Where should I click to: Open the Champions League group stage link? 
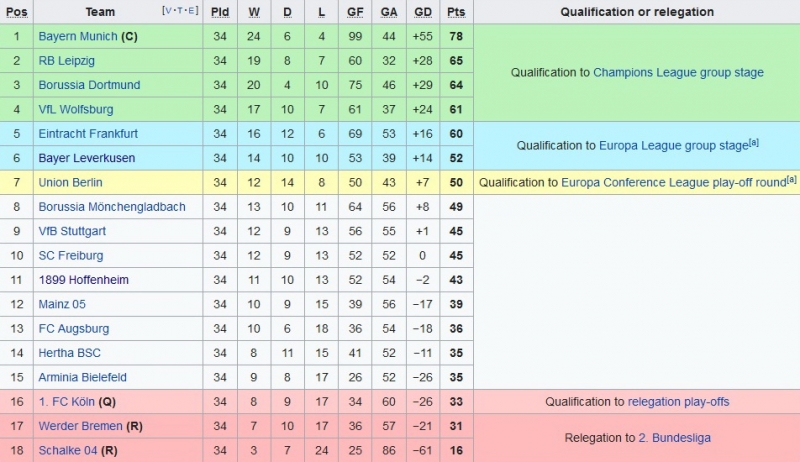pos(678,73)
